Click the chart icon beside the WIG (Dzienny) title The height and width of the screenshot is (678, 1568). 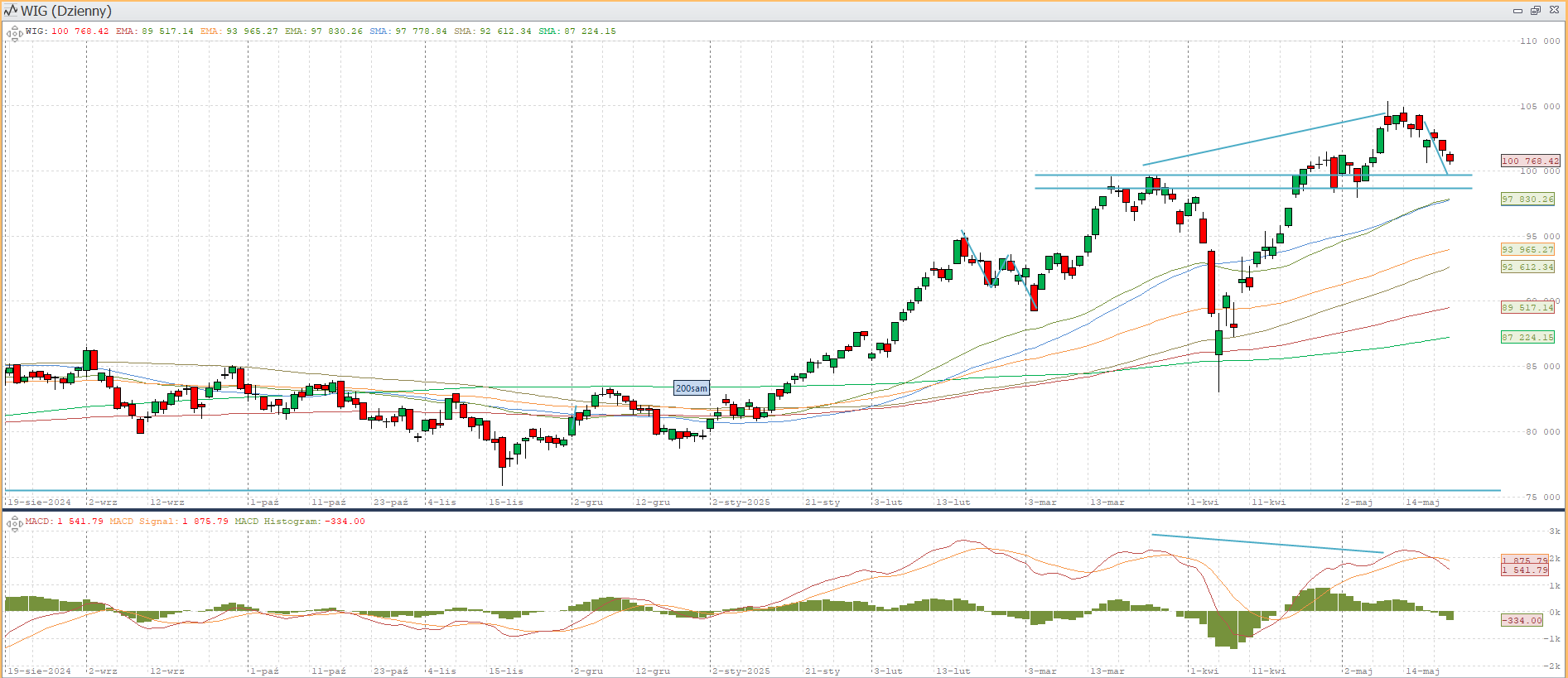(x=11, y=11)
